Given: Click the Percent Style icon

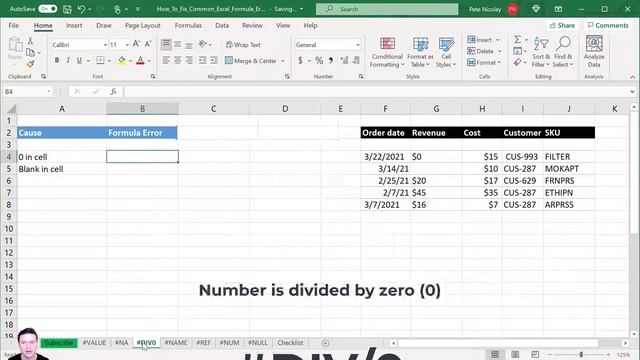Looking at the screenshot, I should (319, 60).
